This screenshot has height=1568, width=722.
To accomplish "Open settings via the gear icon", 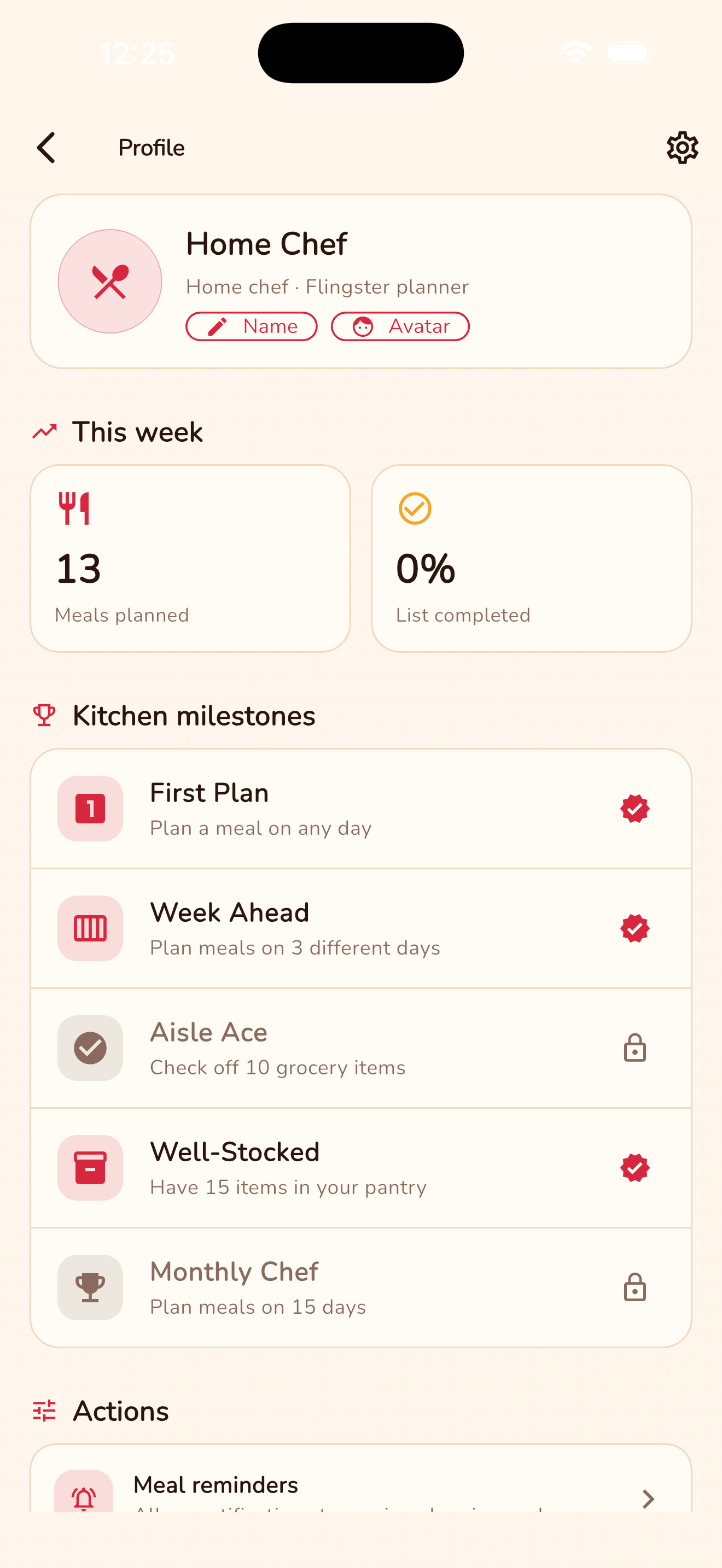I will tap(682, 147).
